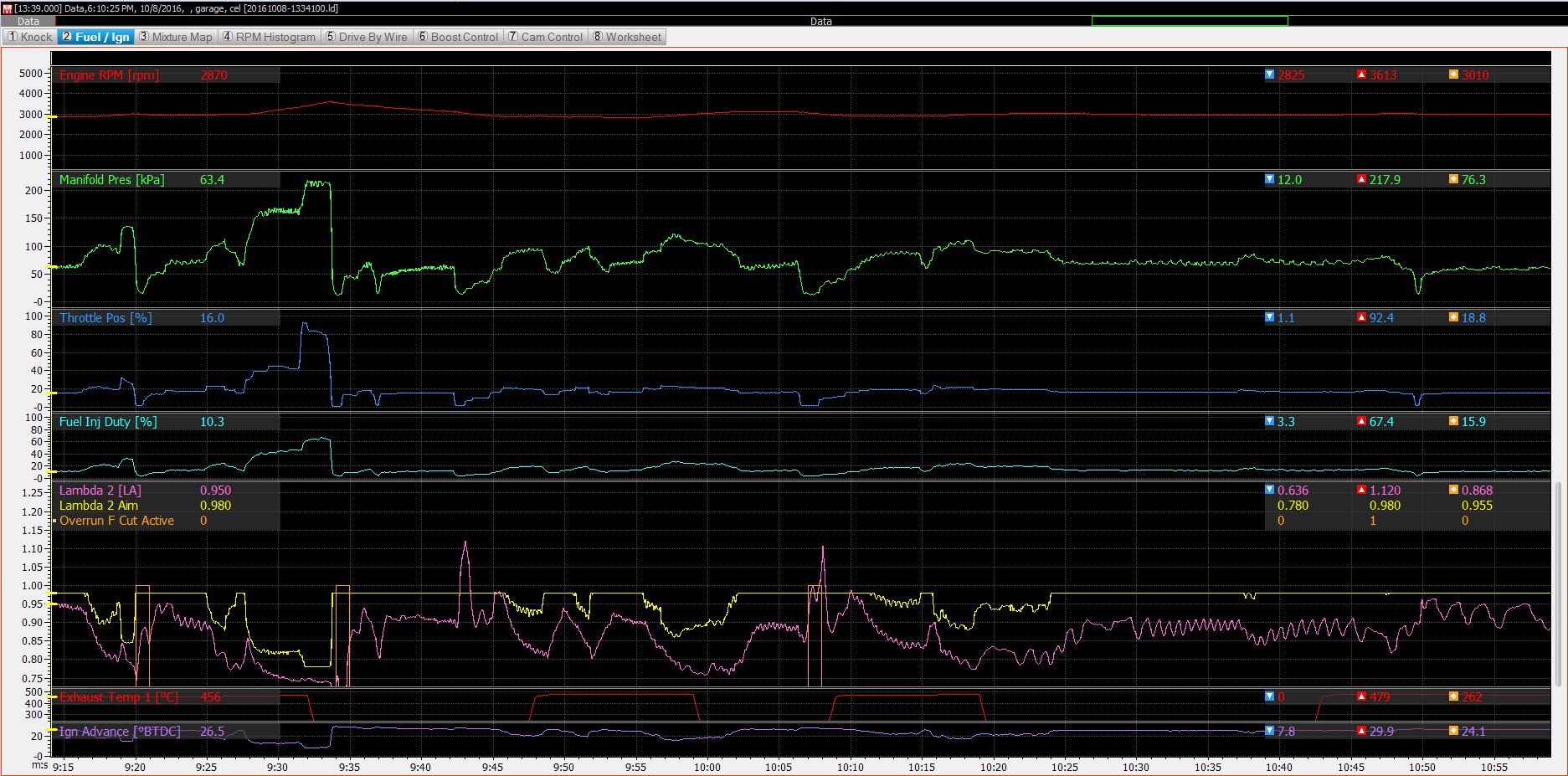Click the Throttle Pos maximum icon
The width and height of the screenshot is (1568, 776).
pyautogui.click(x=1361, y=317)
